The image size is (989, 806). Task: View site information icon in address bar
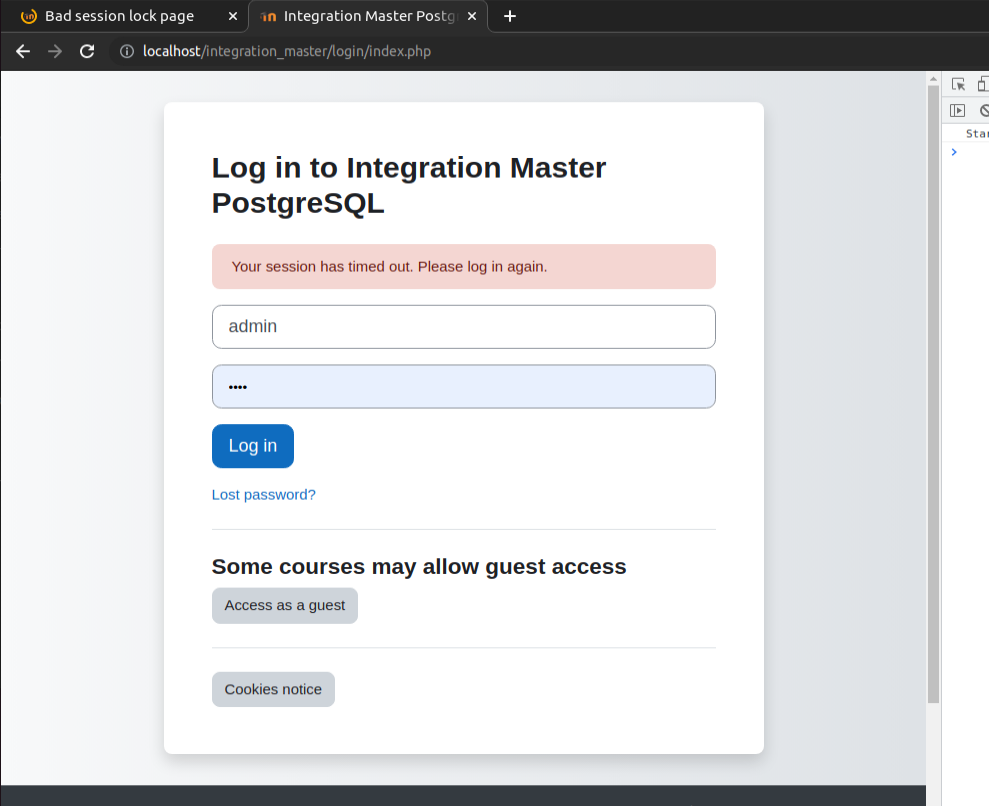[x=127, y=51]
